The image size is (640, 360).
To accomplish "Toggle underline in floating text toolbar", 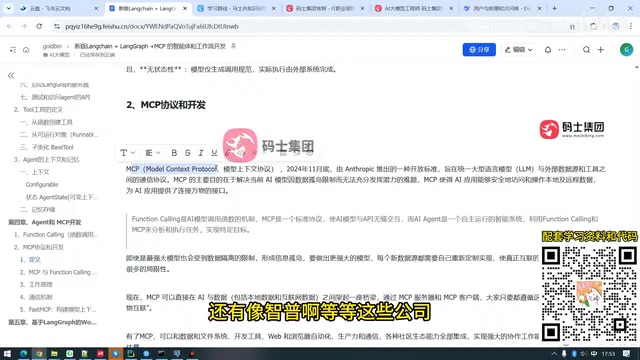I will click(214, 153).
